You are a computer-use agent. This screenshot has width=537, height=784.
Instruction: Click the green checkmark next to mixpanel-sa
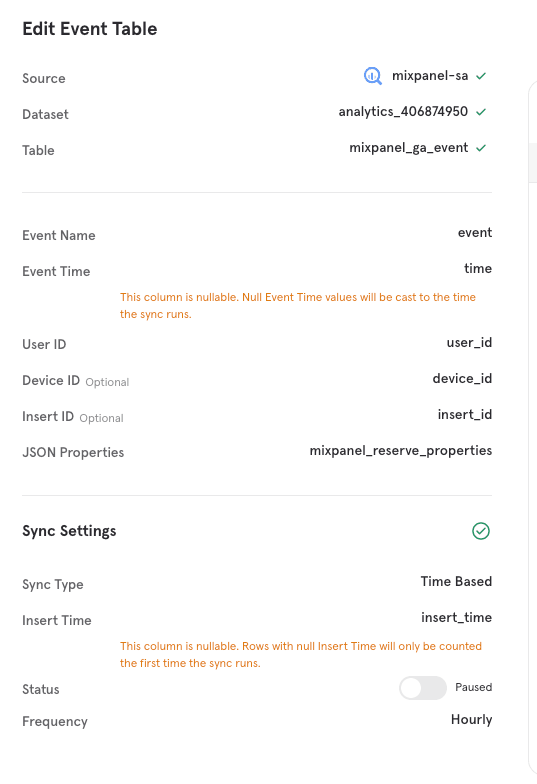[481, 76]
